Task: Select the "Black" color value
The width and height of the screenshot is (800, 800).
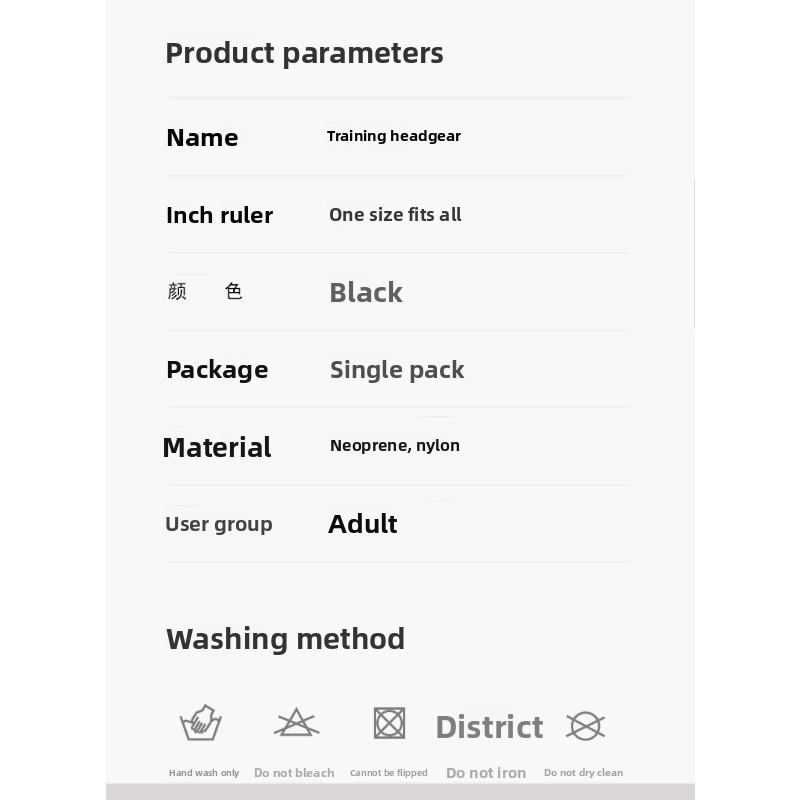Action: (366, 292)
